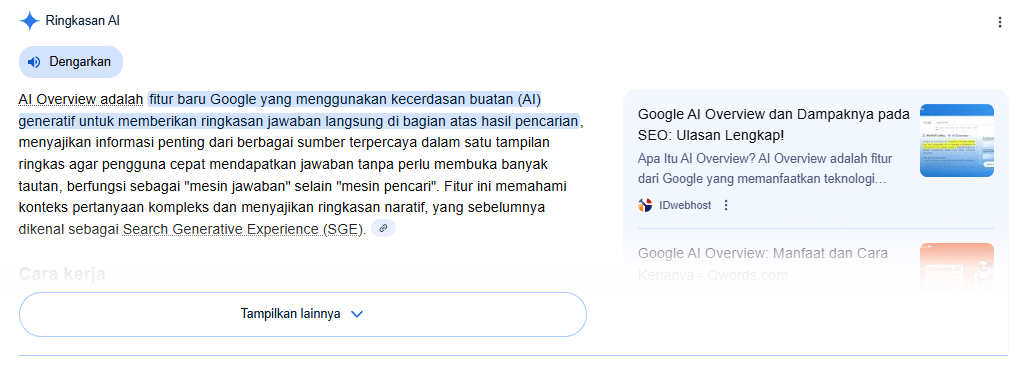
Task: Click the Ringkasan AI sparkle icon
Action: [29, 22]
